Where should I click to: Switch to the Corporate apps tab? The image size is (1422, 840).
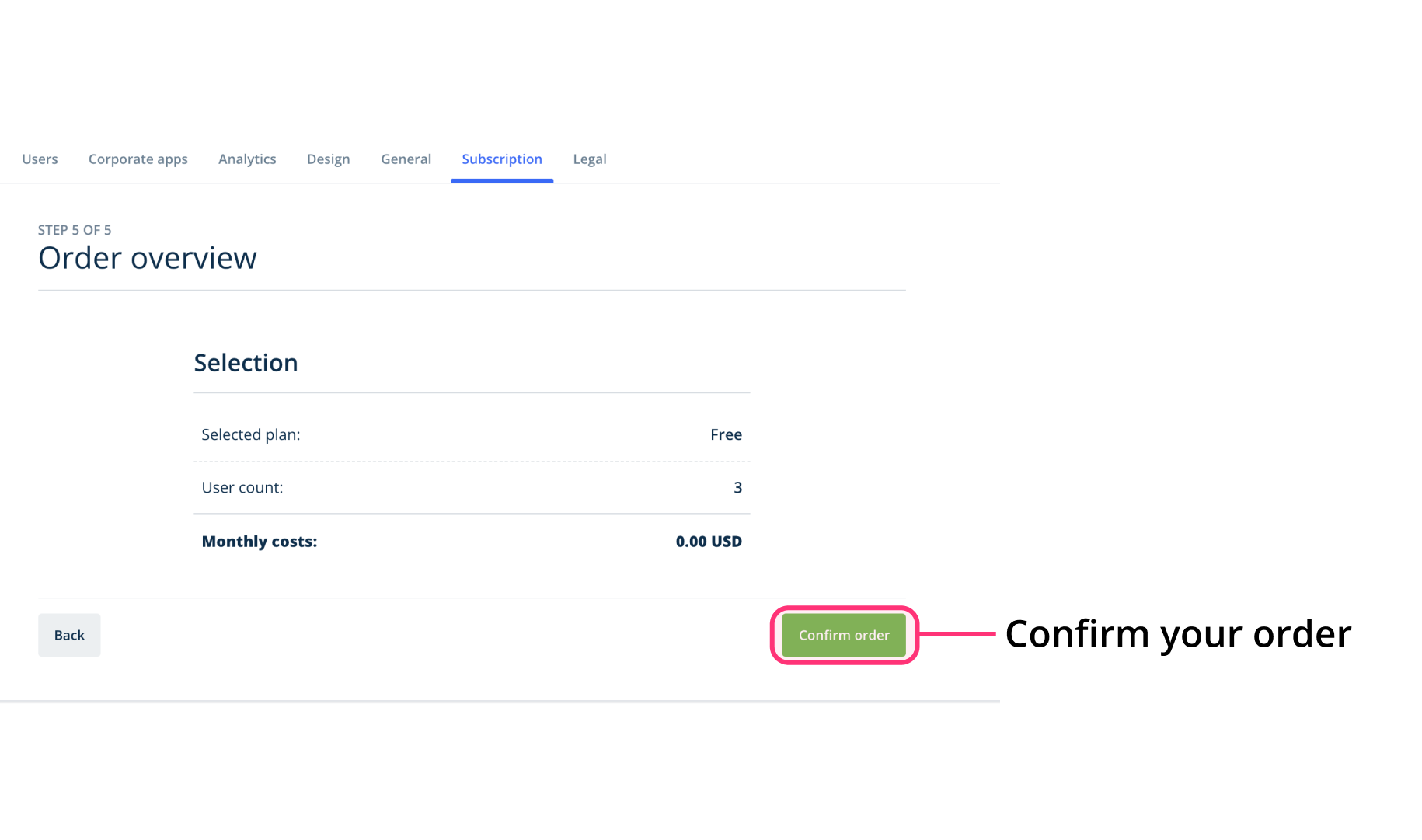[138, 159]
